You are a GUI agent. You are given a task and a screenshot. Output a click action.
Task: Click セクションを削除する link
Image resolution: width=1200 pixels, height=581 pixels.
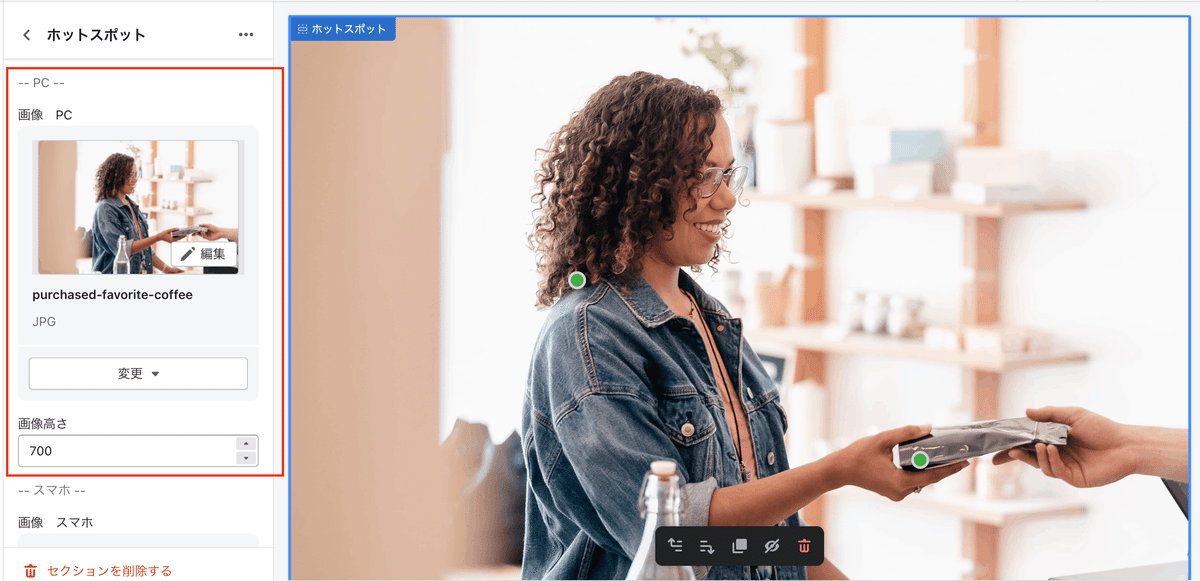(x=110, y=571)
